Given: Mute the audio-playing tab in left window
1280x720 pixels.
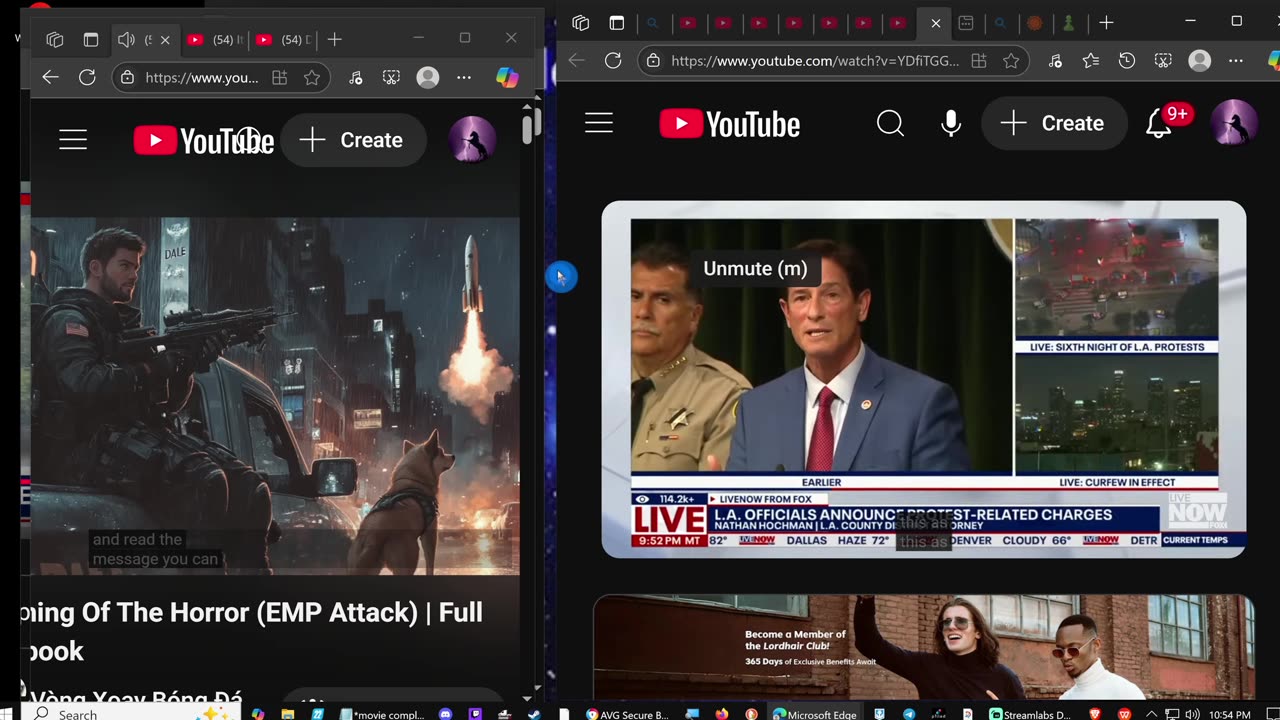Looking at the screenshot, I should (126, 39).
